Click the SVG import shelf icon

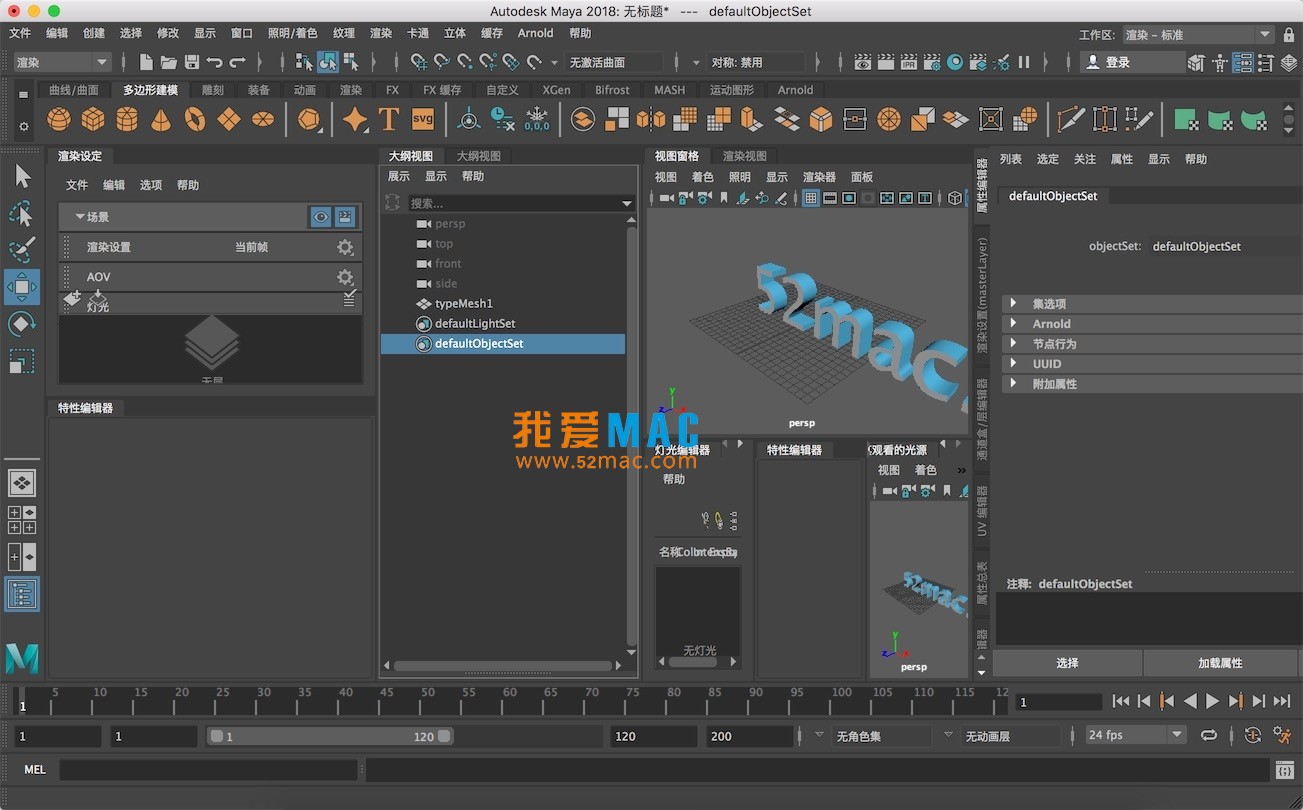tap(423, 119)
